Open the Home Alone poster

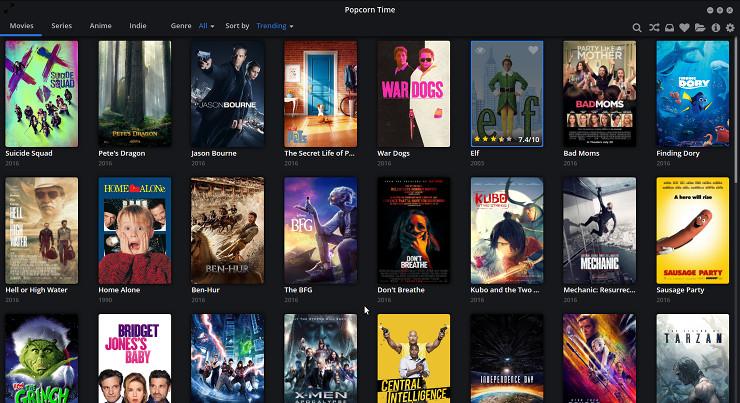(x=135, y=230)
